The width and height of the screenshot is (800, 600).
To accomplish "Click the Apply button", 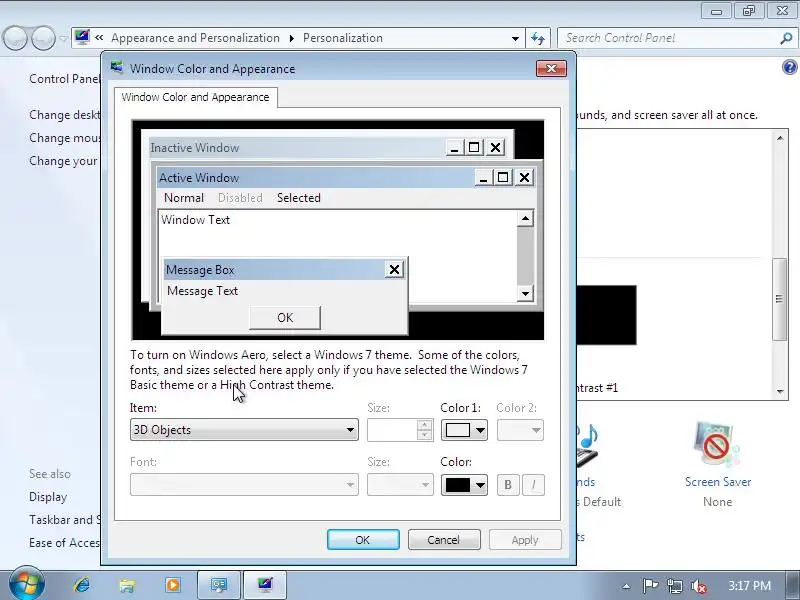I will [525, 540].
